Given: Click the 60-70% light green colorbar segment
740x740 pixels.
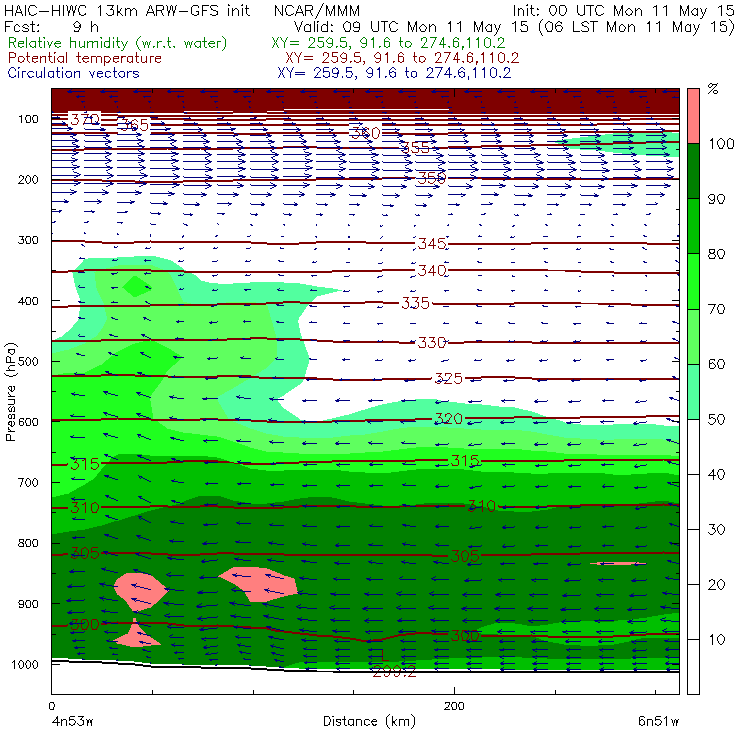Looking at the screenshot, I should pyautogui.click(x=693, y=336).
